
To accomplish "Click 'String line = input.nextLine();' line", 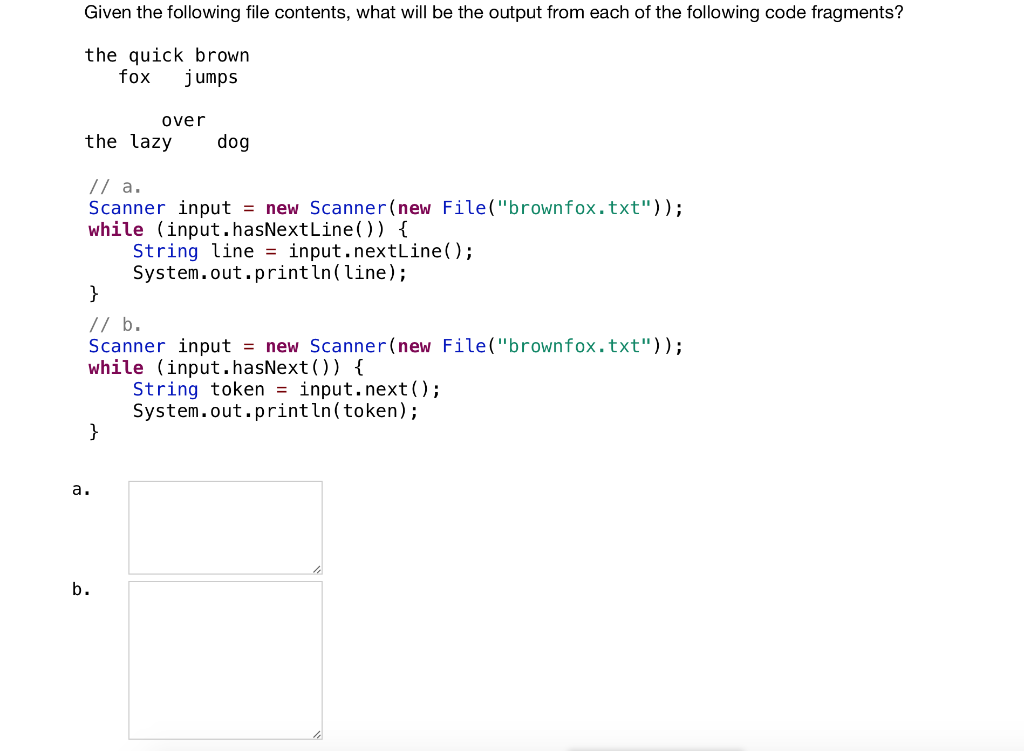I will (303, 251).
